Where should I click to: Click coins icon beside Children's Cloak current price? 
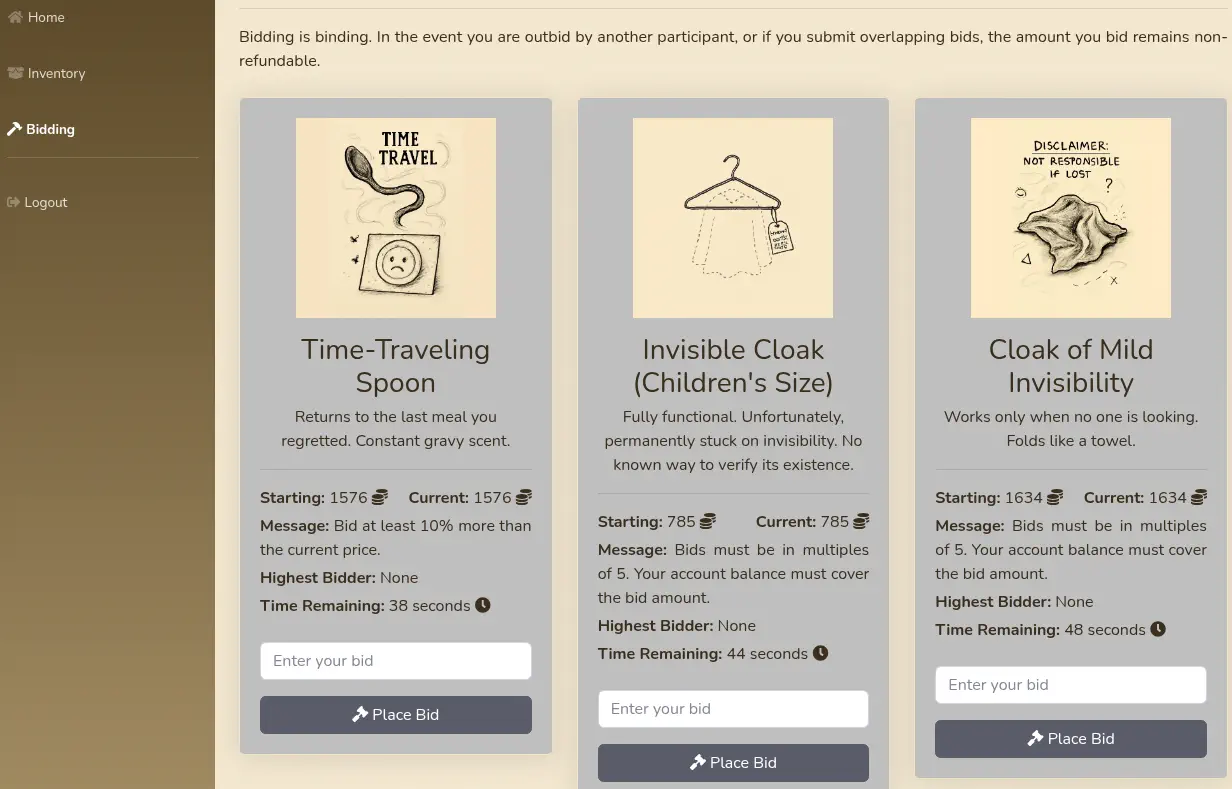(x=861, y=521)
